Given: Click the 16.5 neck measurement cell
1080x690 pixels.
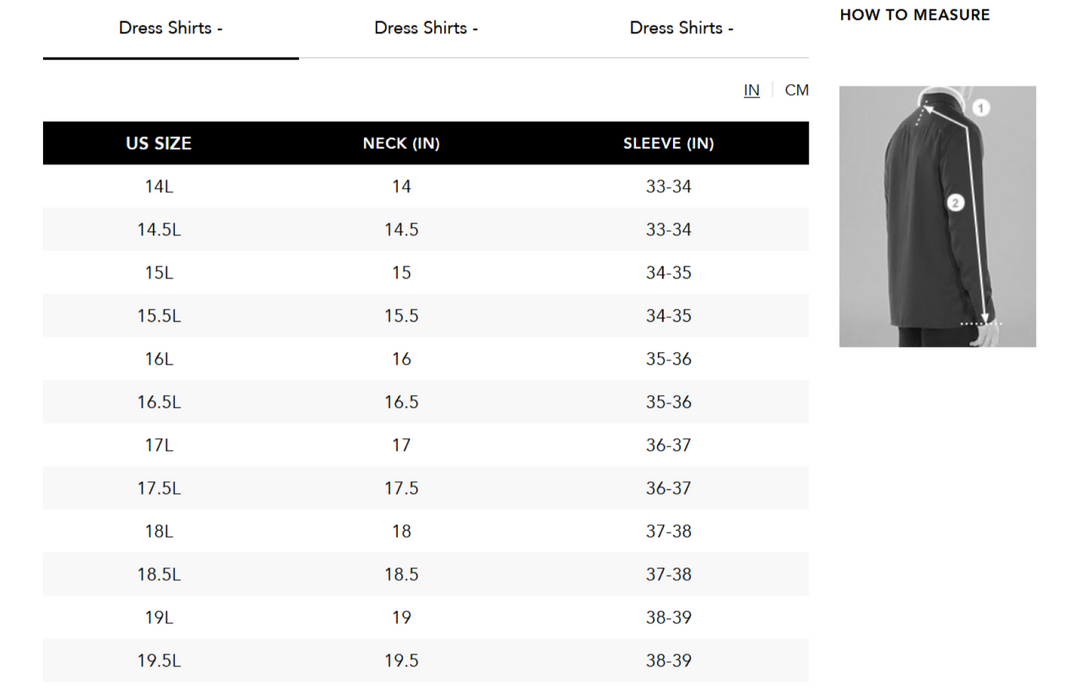Looking at the screenshot, I should tap(401, 402).
